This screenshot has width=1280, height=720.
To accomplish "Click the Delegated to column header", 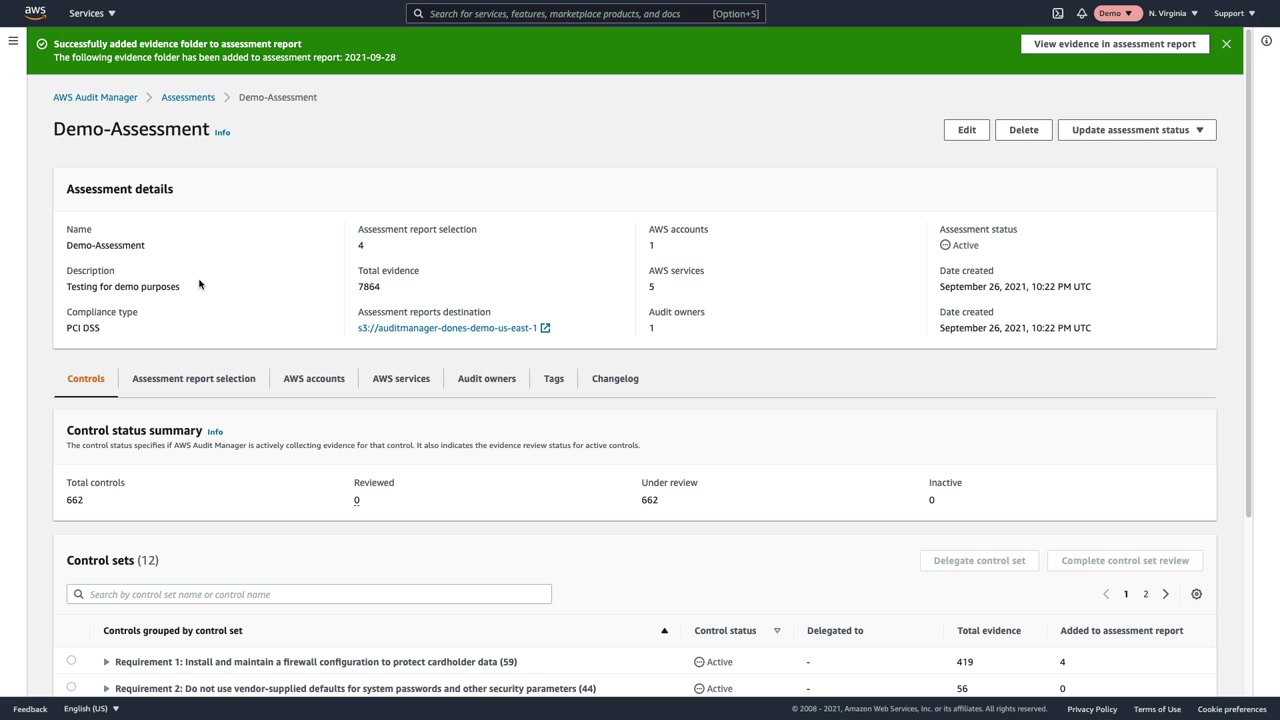I will [835, 631].
